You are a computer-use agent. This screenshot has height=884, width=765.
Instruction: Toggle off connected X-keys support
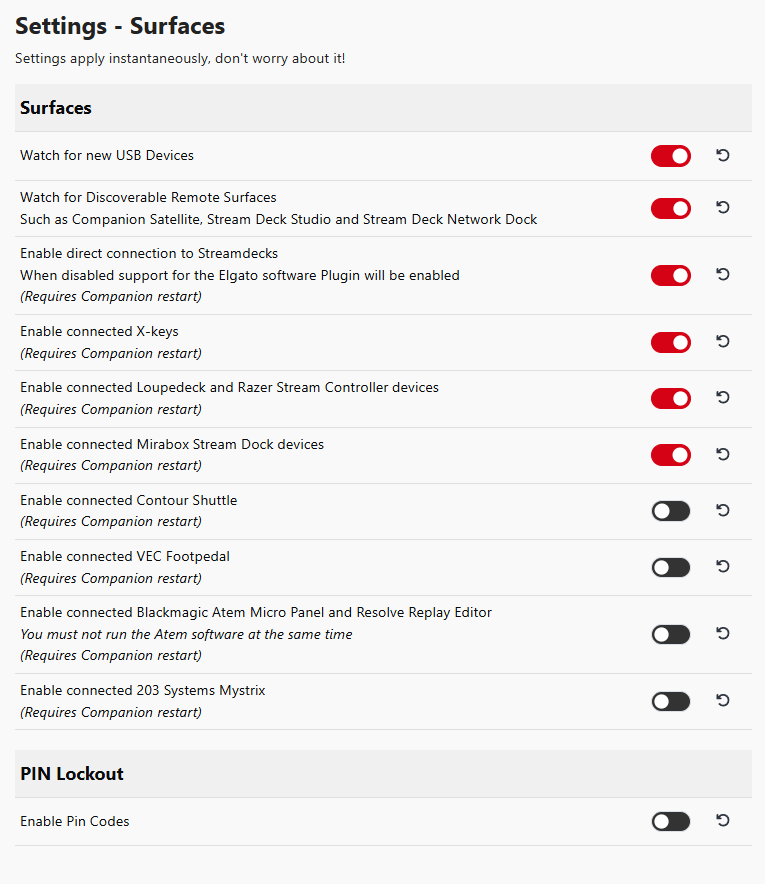coord(671,343)
